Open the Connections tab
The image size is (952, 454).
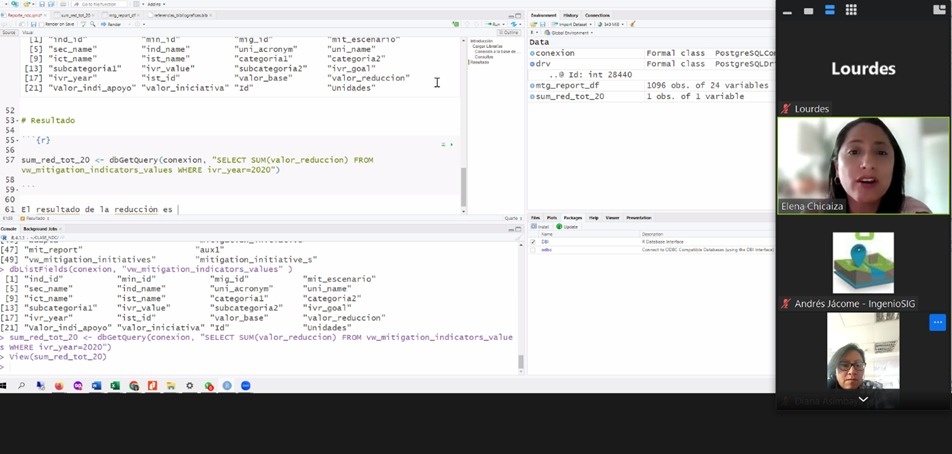(597, 15)
